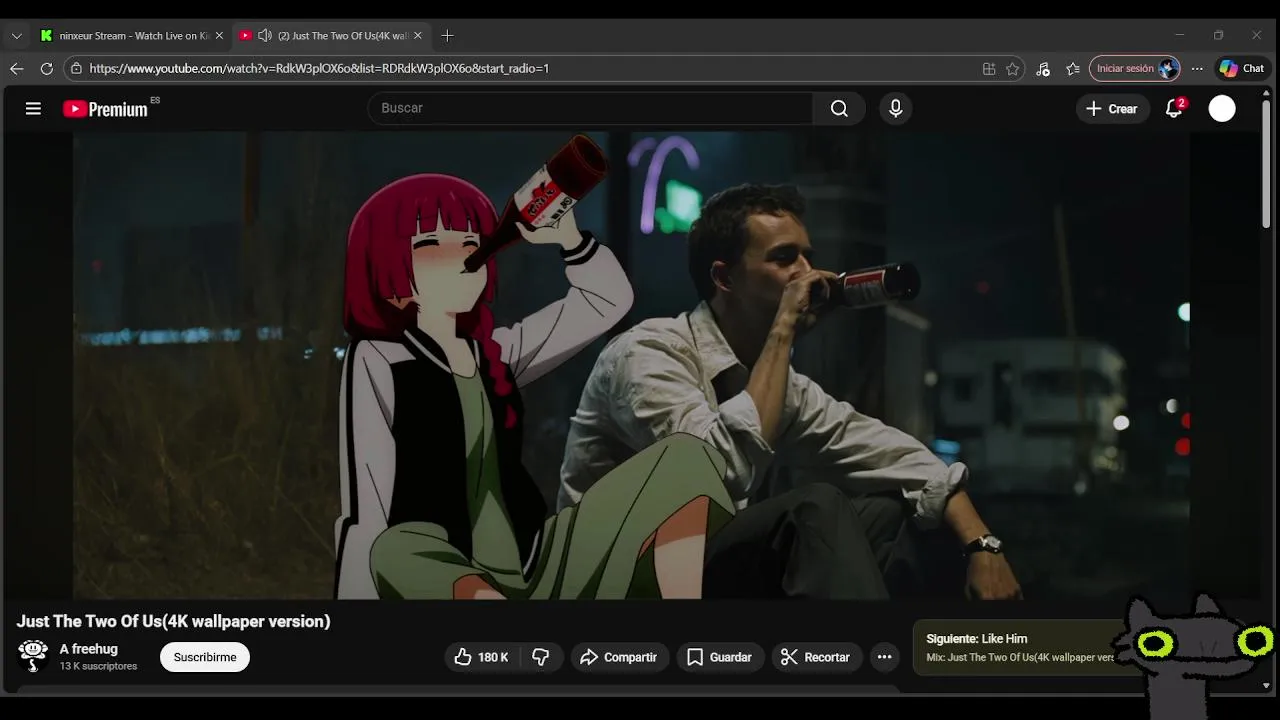Click the search magnifier button
This screenshot has width=1280, height=720.
839,108
